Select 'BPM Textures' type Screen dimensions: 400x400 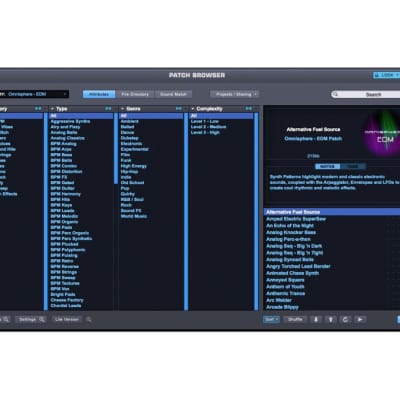(65, 283)
